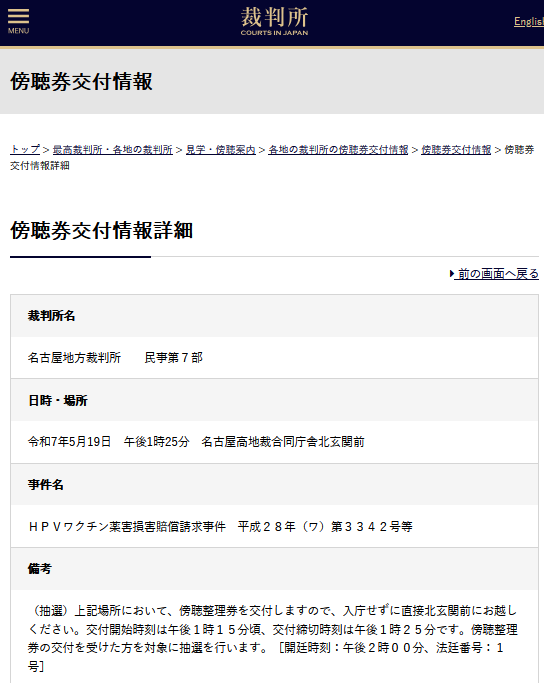Screen dimensions: 544x683
Task: Click the 裁判所 Courts in Japan logo
Action: pyautogui.click(x=274, y=21)
